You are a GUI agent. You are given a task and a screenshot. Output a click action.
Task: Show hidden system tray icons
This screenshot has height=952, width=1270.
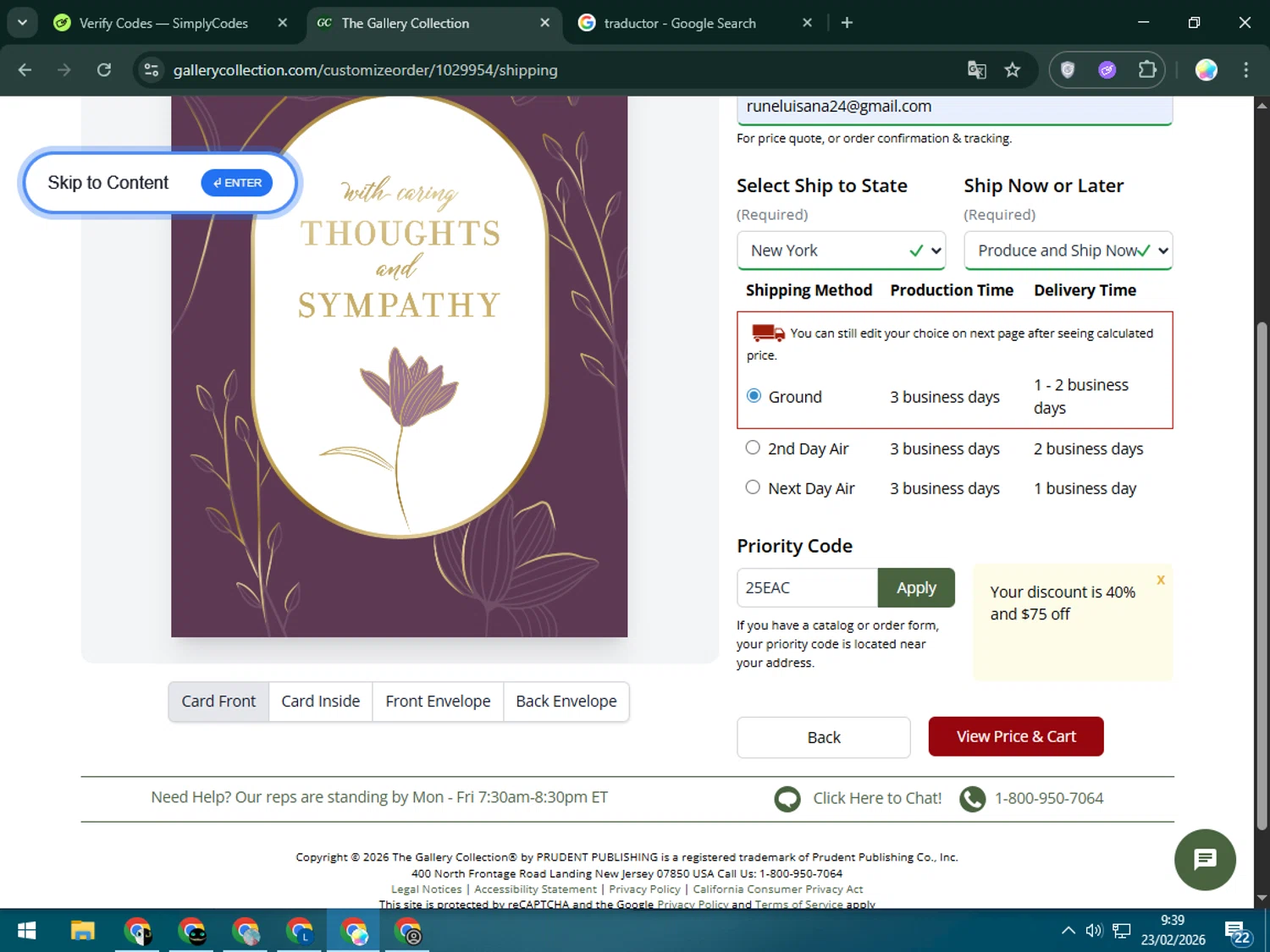1068,931
